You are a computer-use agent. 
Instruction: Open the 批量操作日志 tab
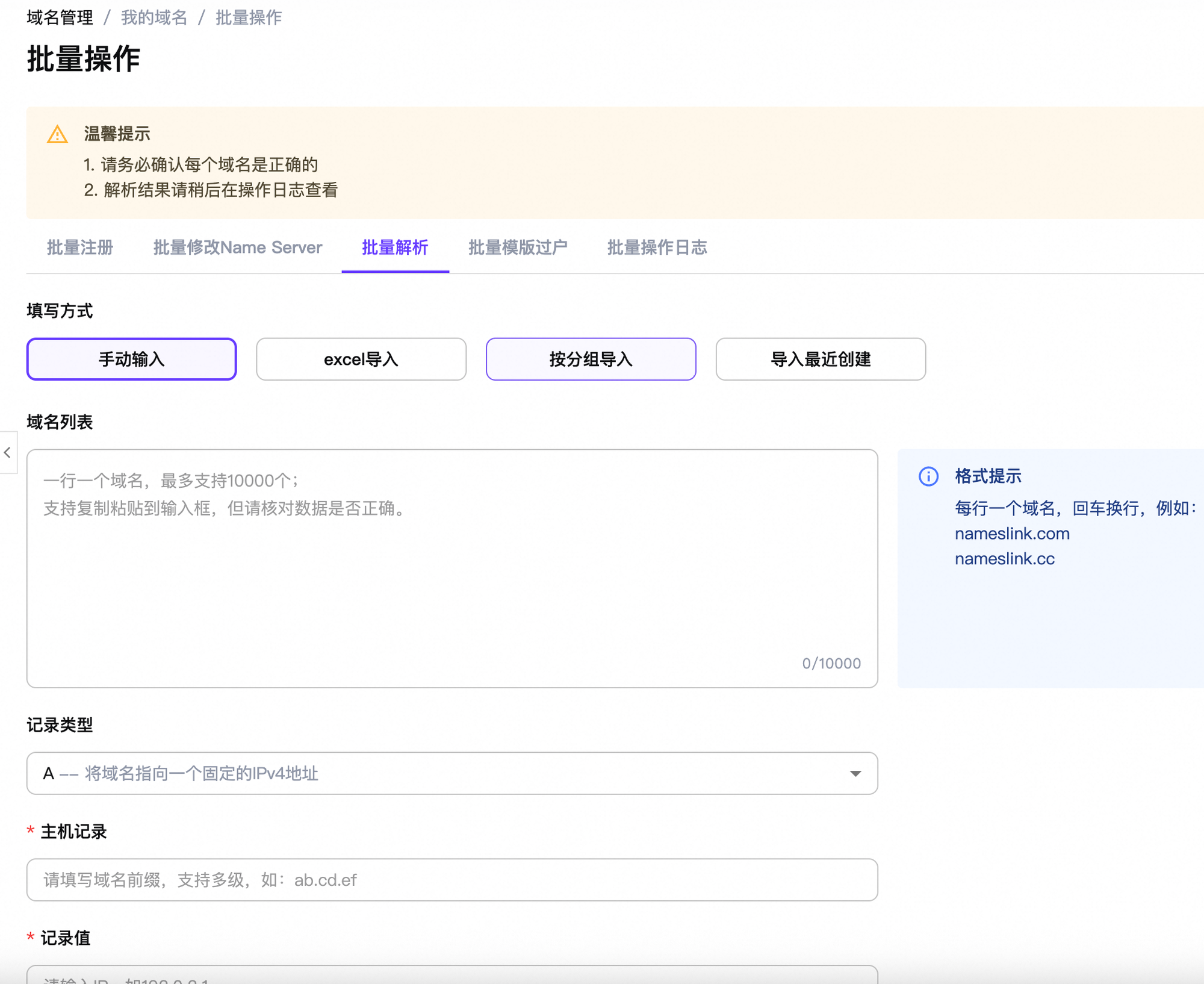pos(657,248)
